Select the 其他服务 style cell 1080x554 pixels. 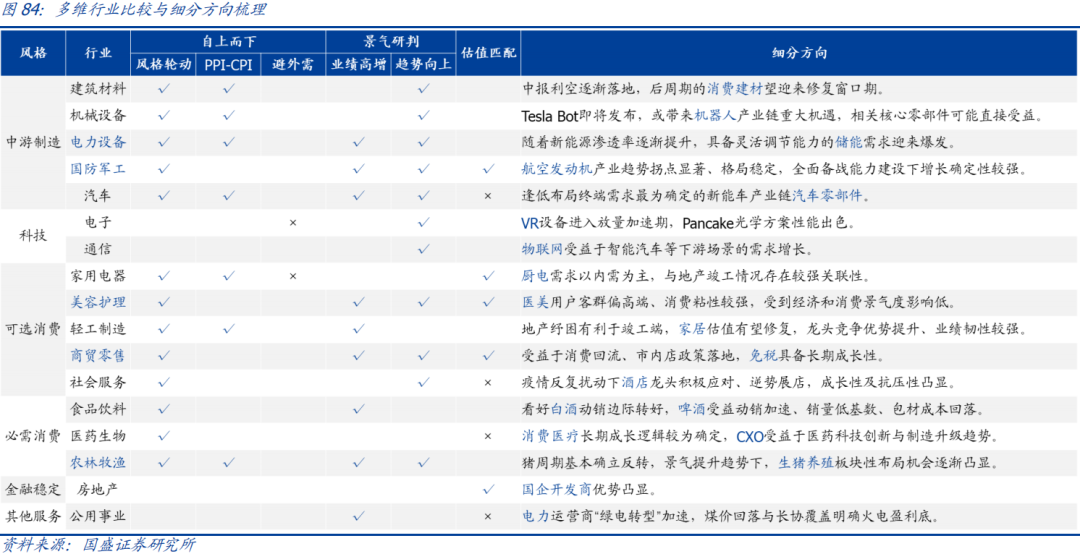point(33,515)
